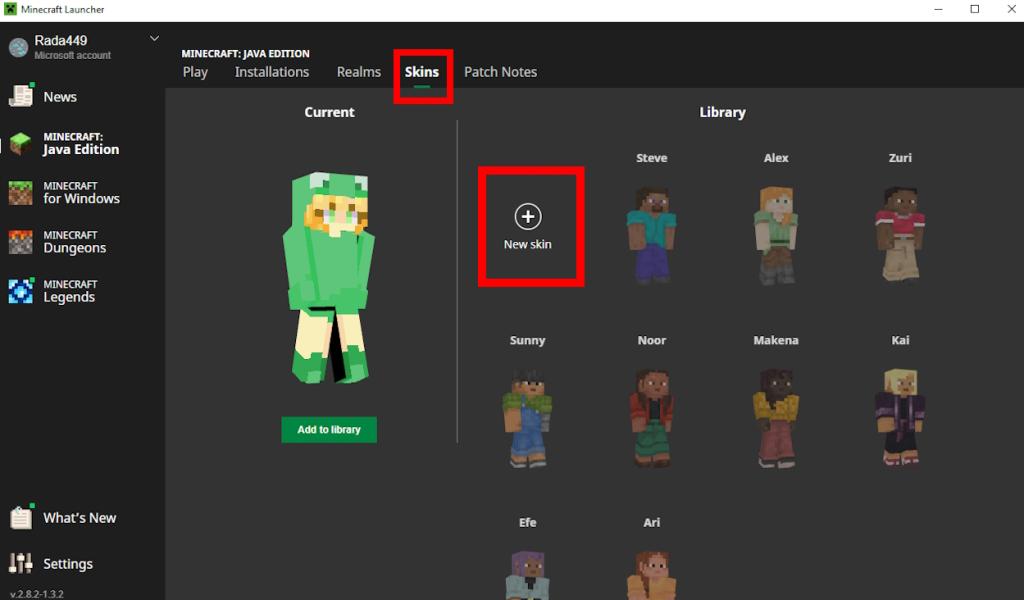
Task: Open the Patch Notes tab
Action: coord(500,71)
